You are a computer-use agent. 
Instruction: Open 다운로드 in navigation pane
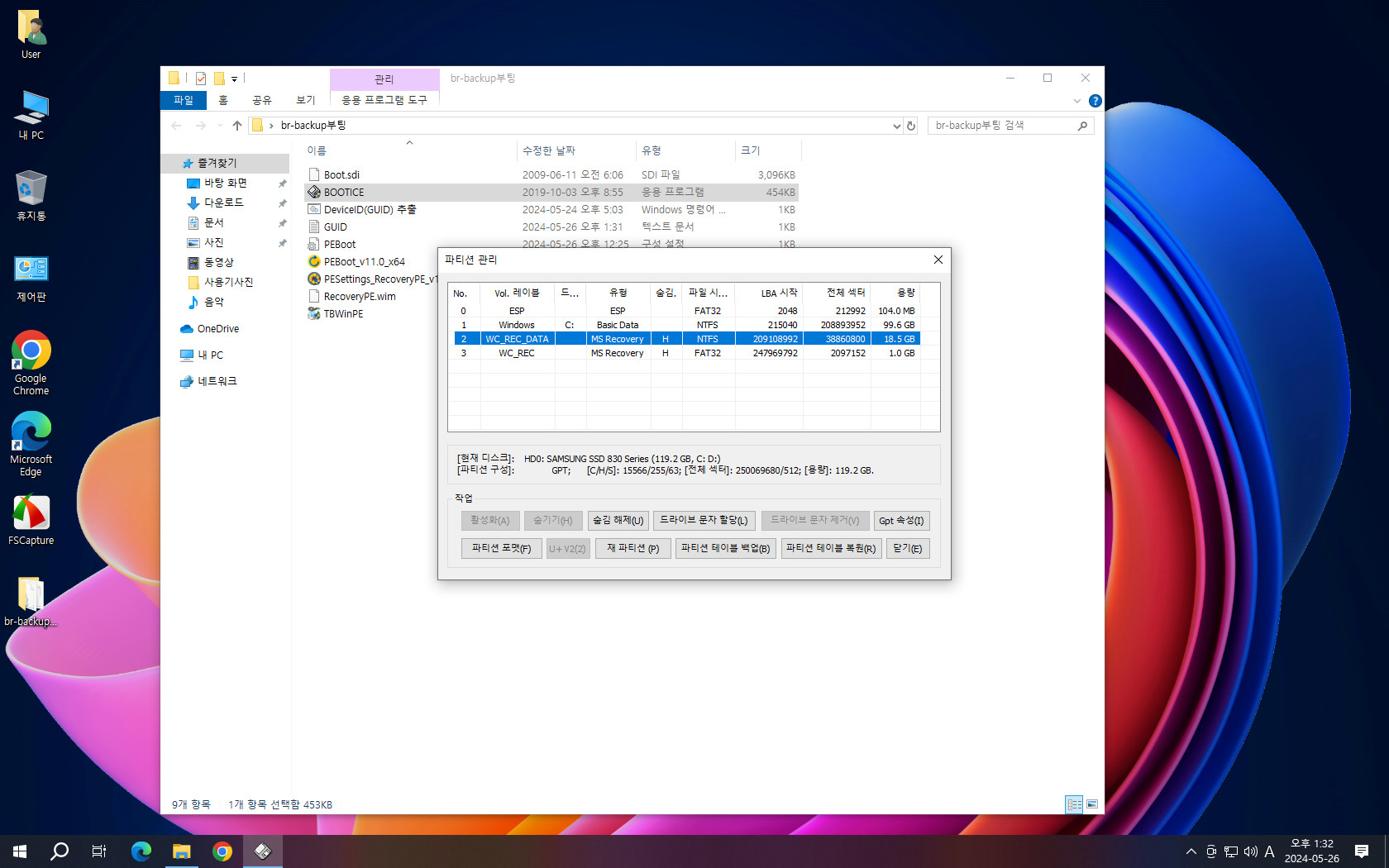click(223, 203)
